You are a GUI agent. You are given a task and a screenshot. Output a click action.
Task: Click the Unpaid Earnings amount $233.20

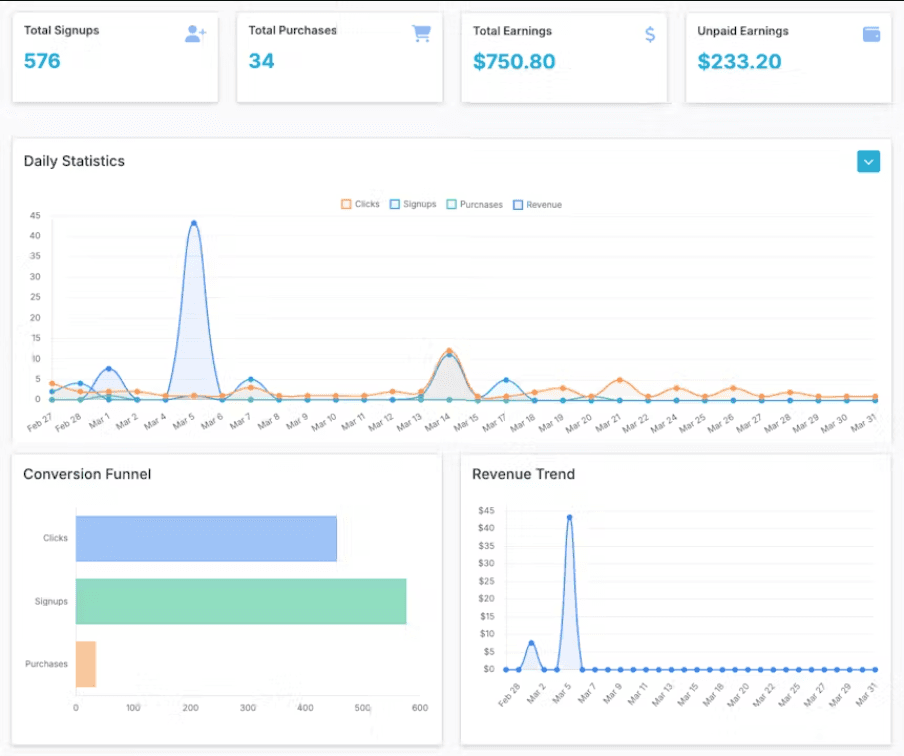click(739, 61)
